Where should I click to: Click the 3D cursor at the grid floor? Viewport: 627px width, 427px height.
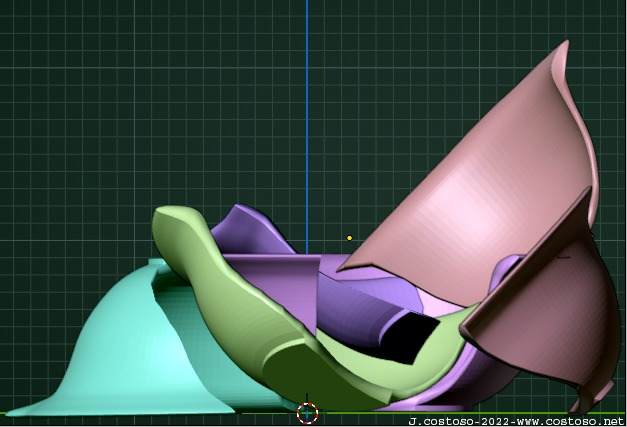(x=307, y=413)
